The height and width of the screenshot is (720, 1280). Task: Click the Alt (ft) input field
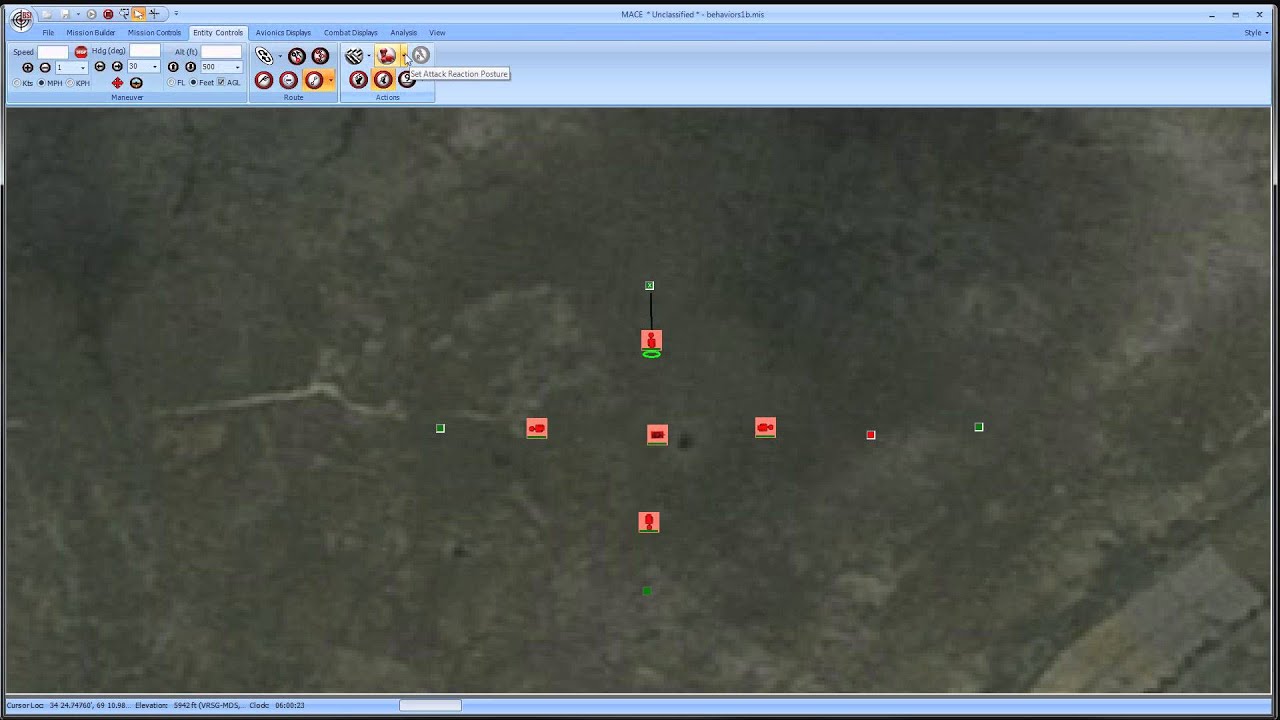(x=221, y=52)
